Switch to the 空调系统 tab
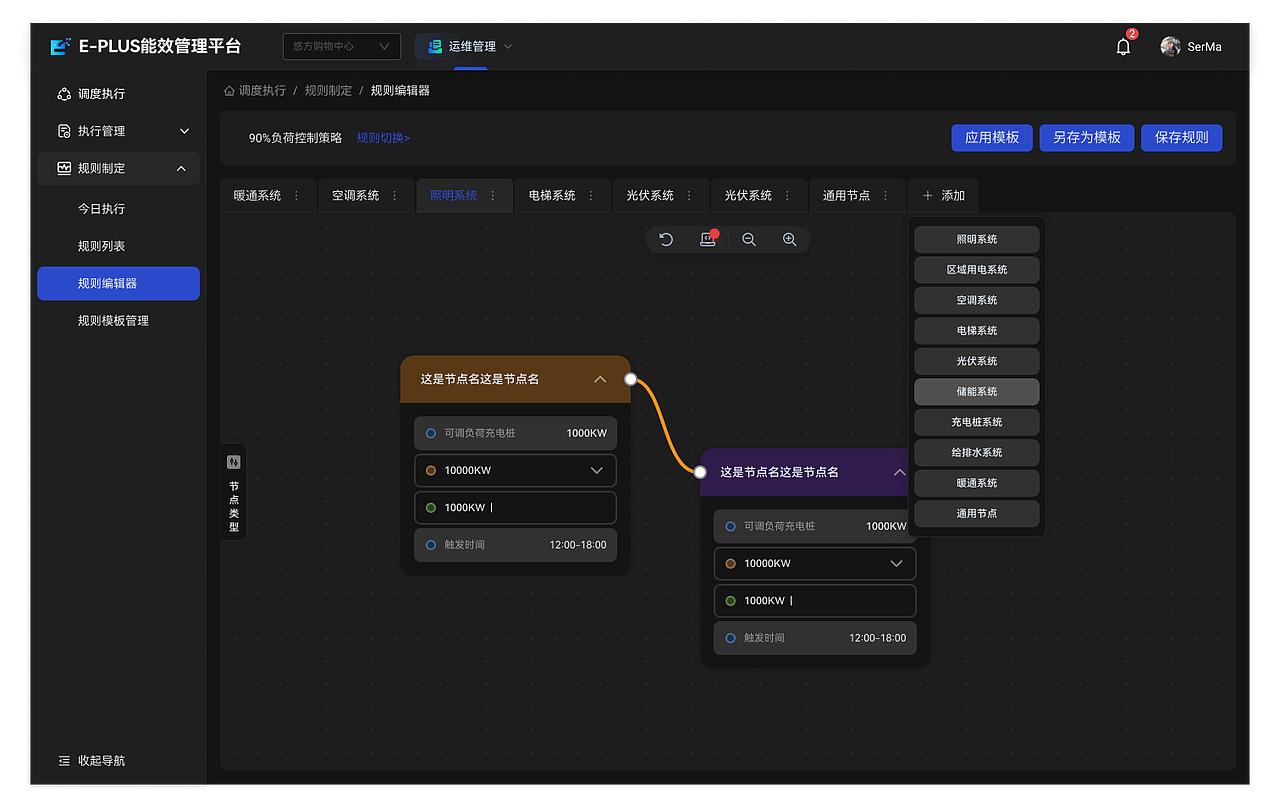1280x793 pixels. (x=356, y=196)
